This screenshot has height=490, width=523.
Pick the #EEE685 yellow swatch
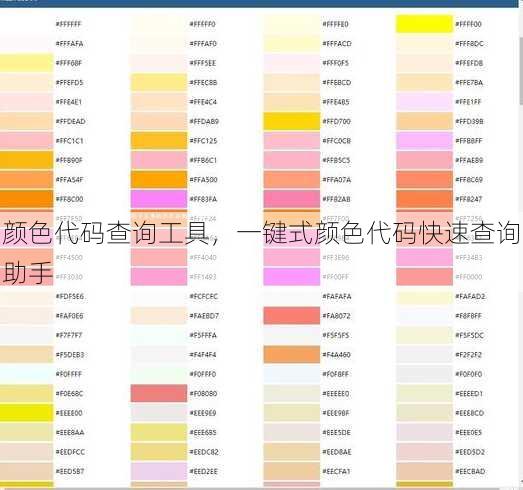click(x=159, y=432)
